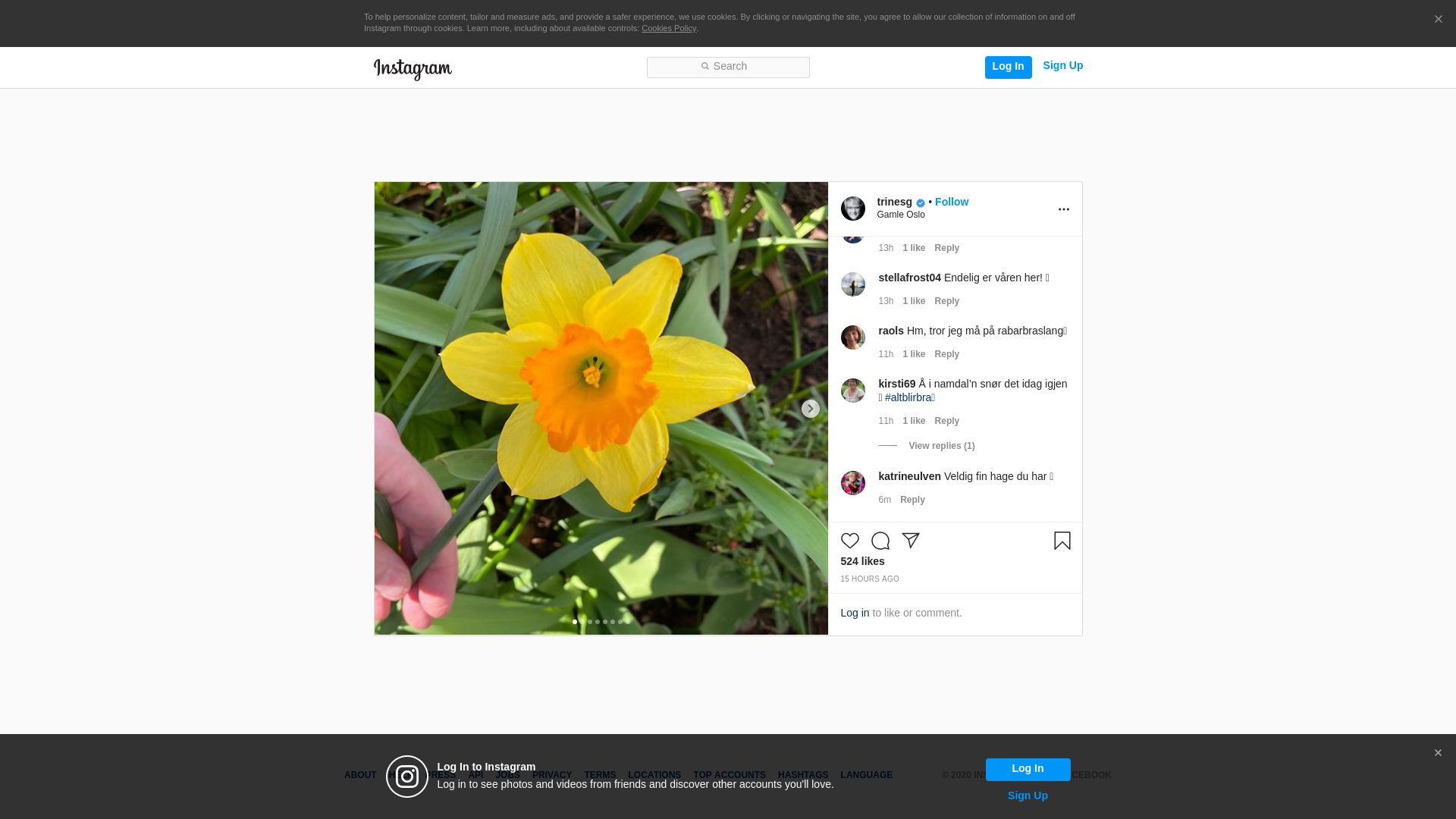Screen dimensions: 1456x819
Task: Expand View replies (1) under kirsti69
Action: click(x=941, y=446)
